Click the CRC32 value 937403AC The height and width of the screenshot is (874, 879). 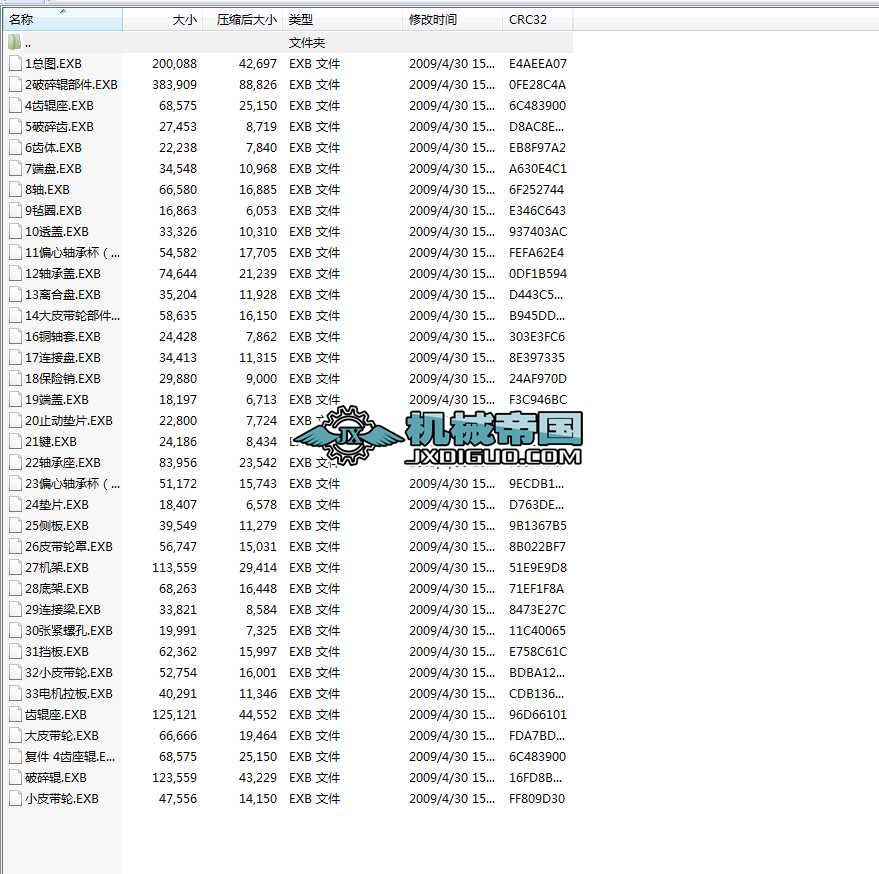538,232
